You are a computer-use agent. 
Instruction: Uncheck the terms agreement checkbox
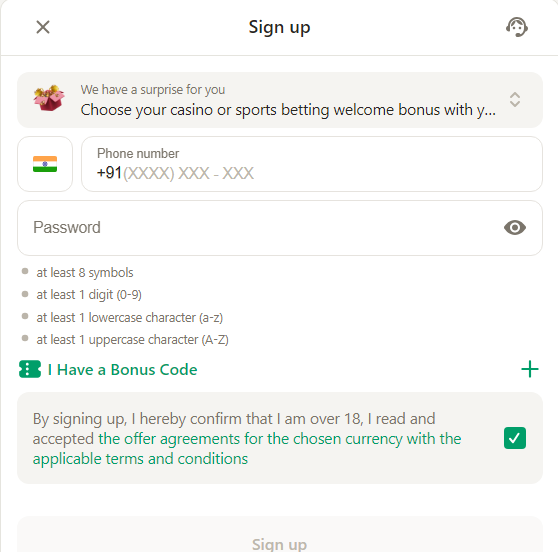(x=515, y=438)
